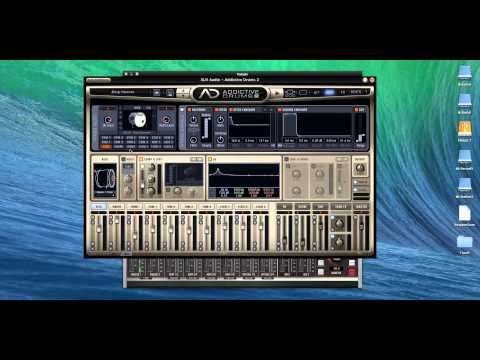Switch to the Kit page tab
This screenshot has width=480, height=360.
tap(317, 92)
